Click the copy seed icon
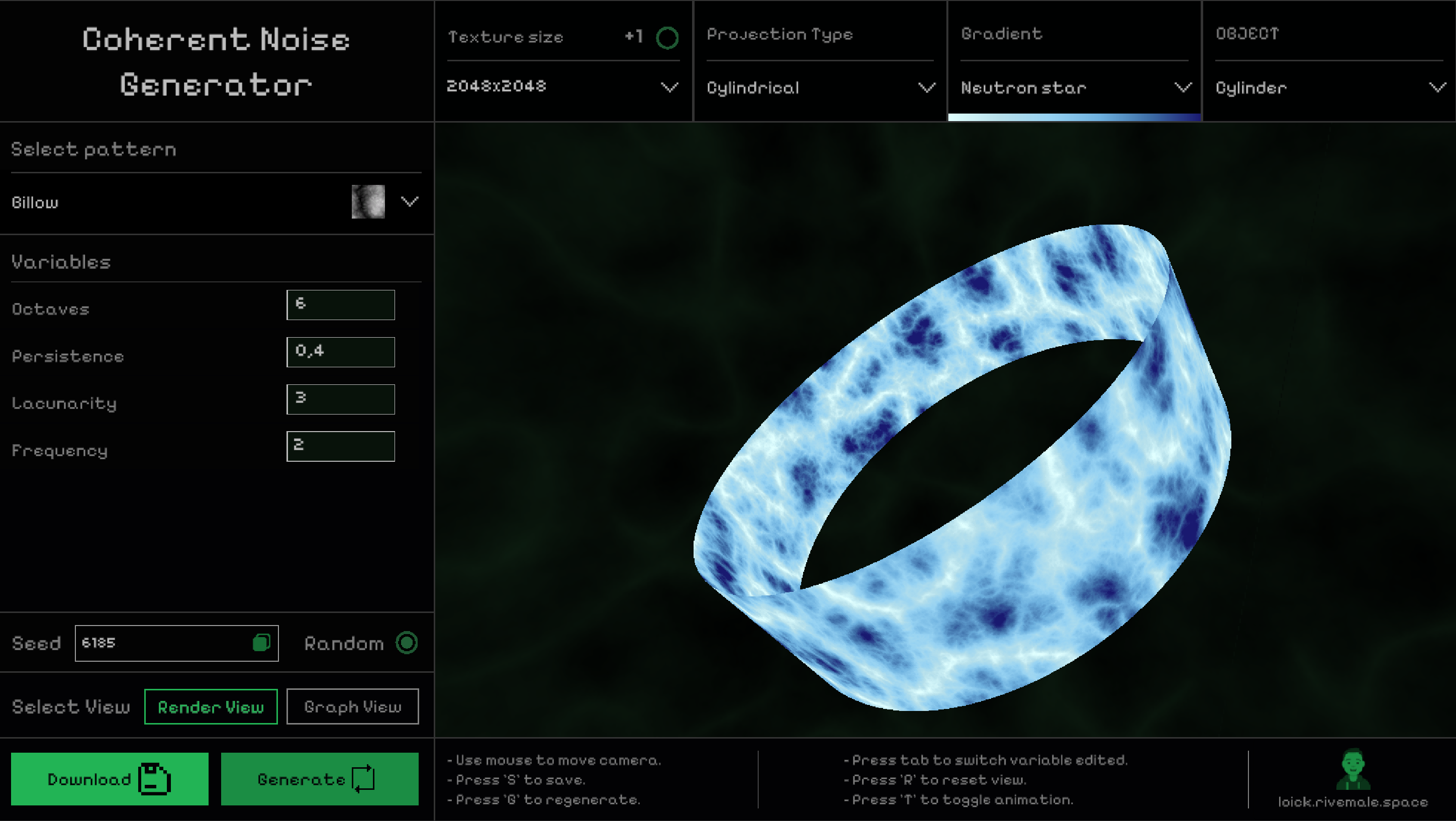The width and height of the screenshot is (1456, 821). [x=261, y=643]
